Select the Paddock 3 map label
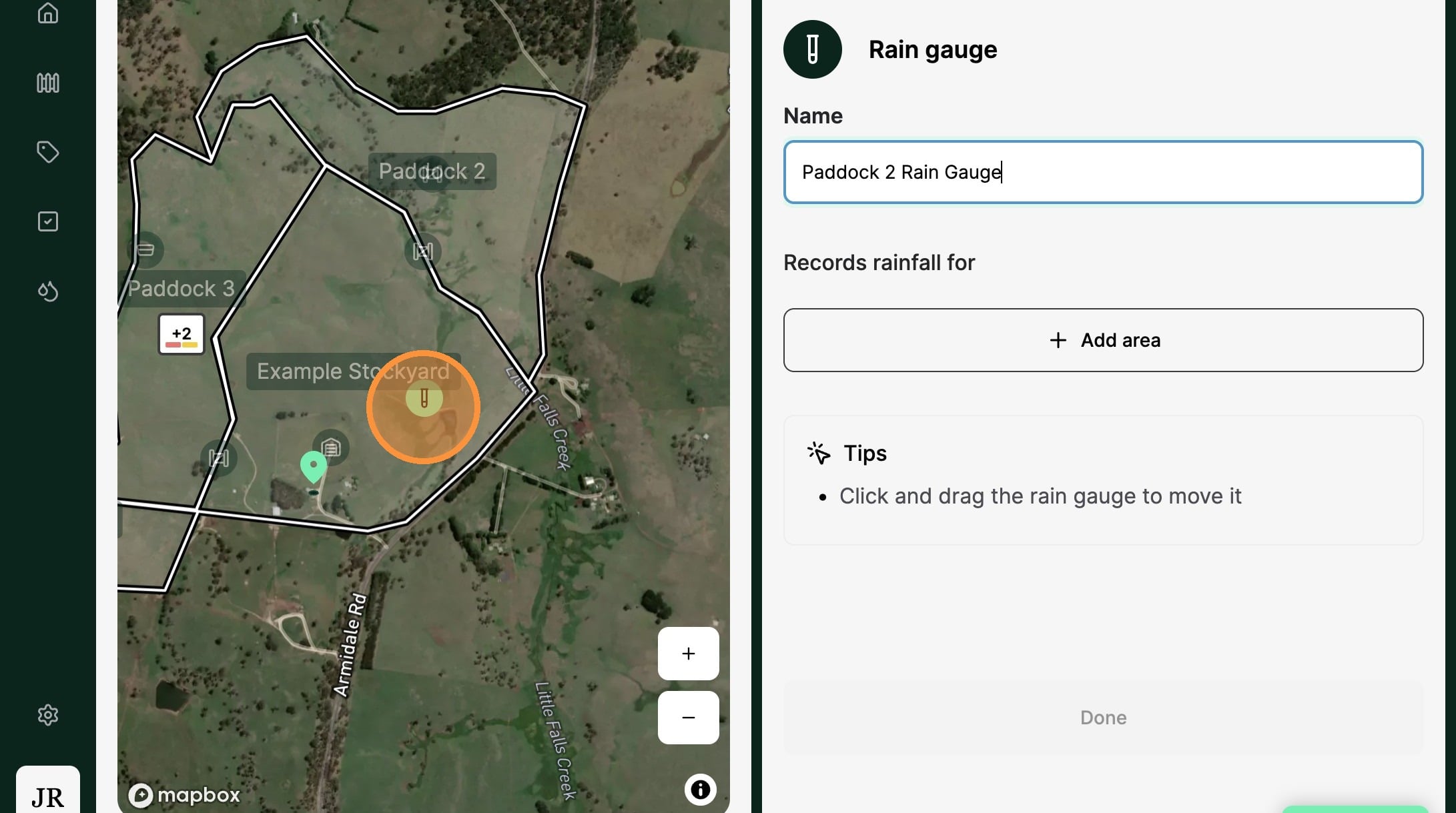 (x=181, y=289)
